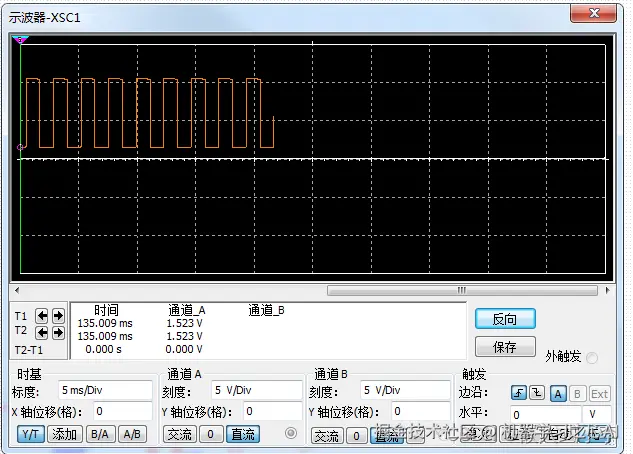Select A/B display mode

pyautogui.click(x=132, y=434)
